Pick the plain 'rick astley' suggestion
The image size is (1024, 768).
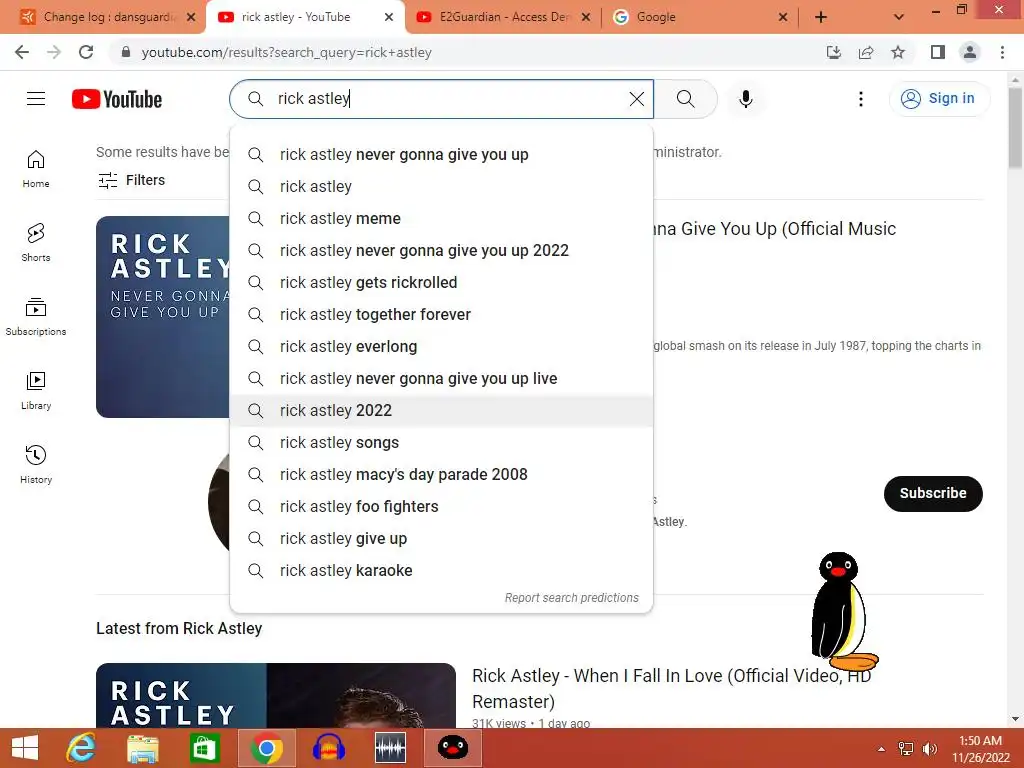point(441,187)
